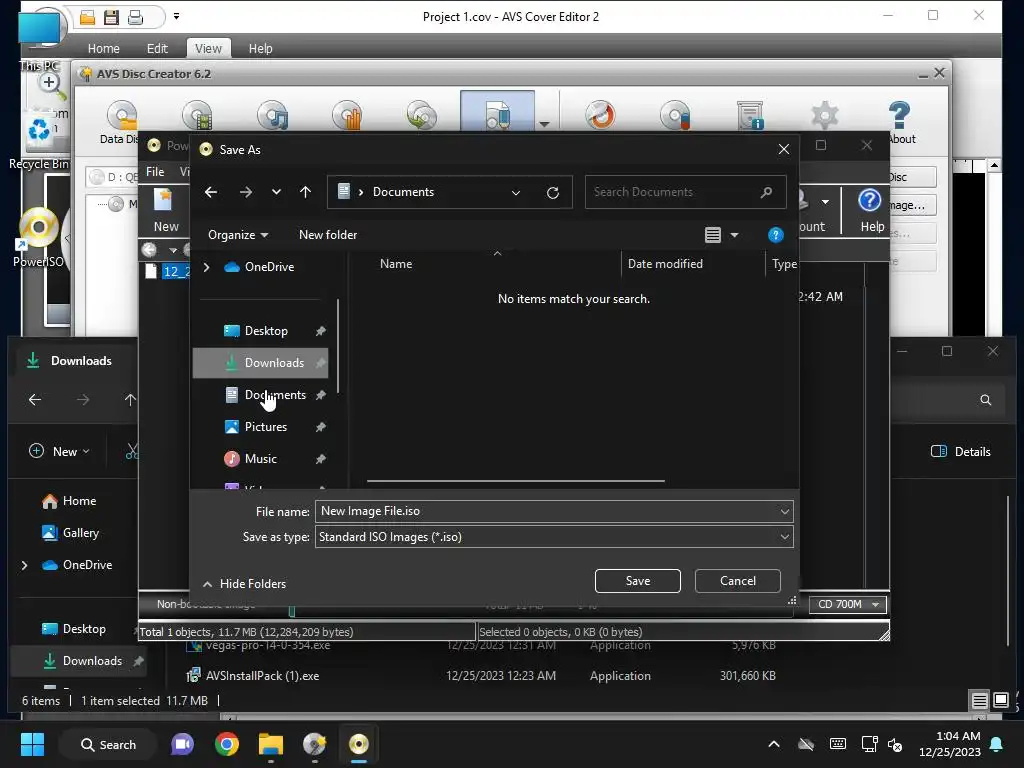Go back in Save As dialog

pos(210,192)
